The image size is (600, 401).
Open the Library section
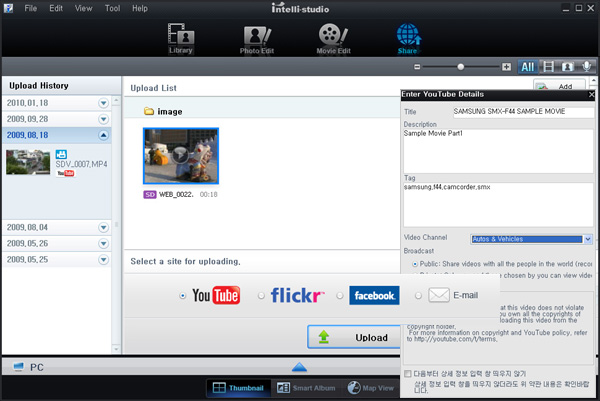(181, 39)
